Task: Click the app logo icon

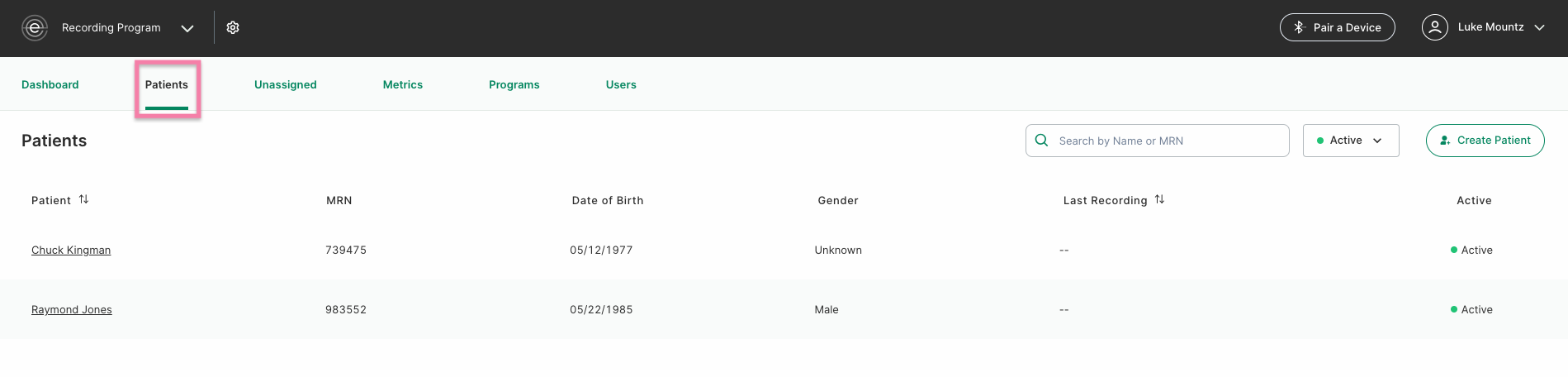Action: click(34, 28)
